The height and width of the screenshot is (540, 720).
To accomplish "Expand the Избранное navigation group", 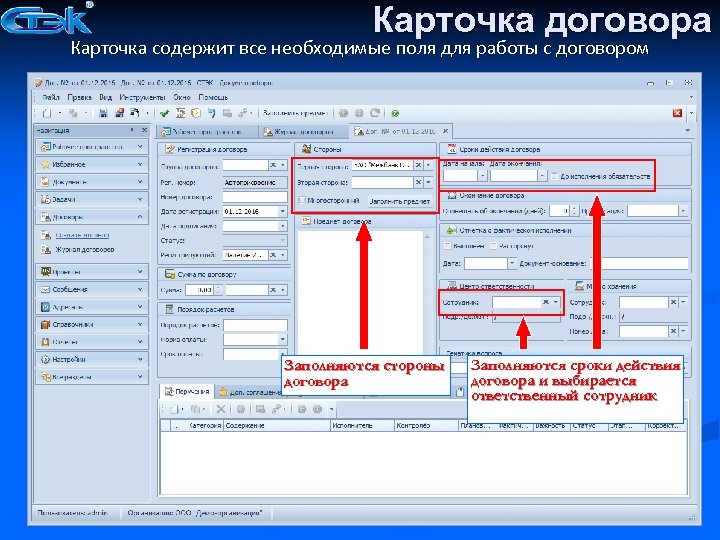I will 140,164.
